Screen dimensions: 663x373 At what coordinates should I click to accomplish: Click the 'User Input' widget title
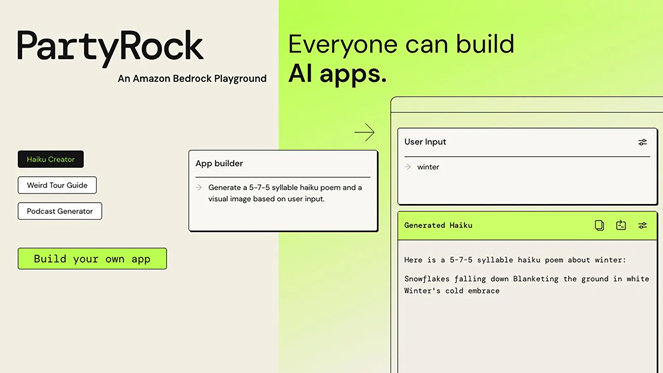[425, 142]
